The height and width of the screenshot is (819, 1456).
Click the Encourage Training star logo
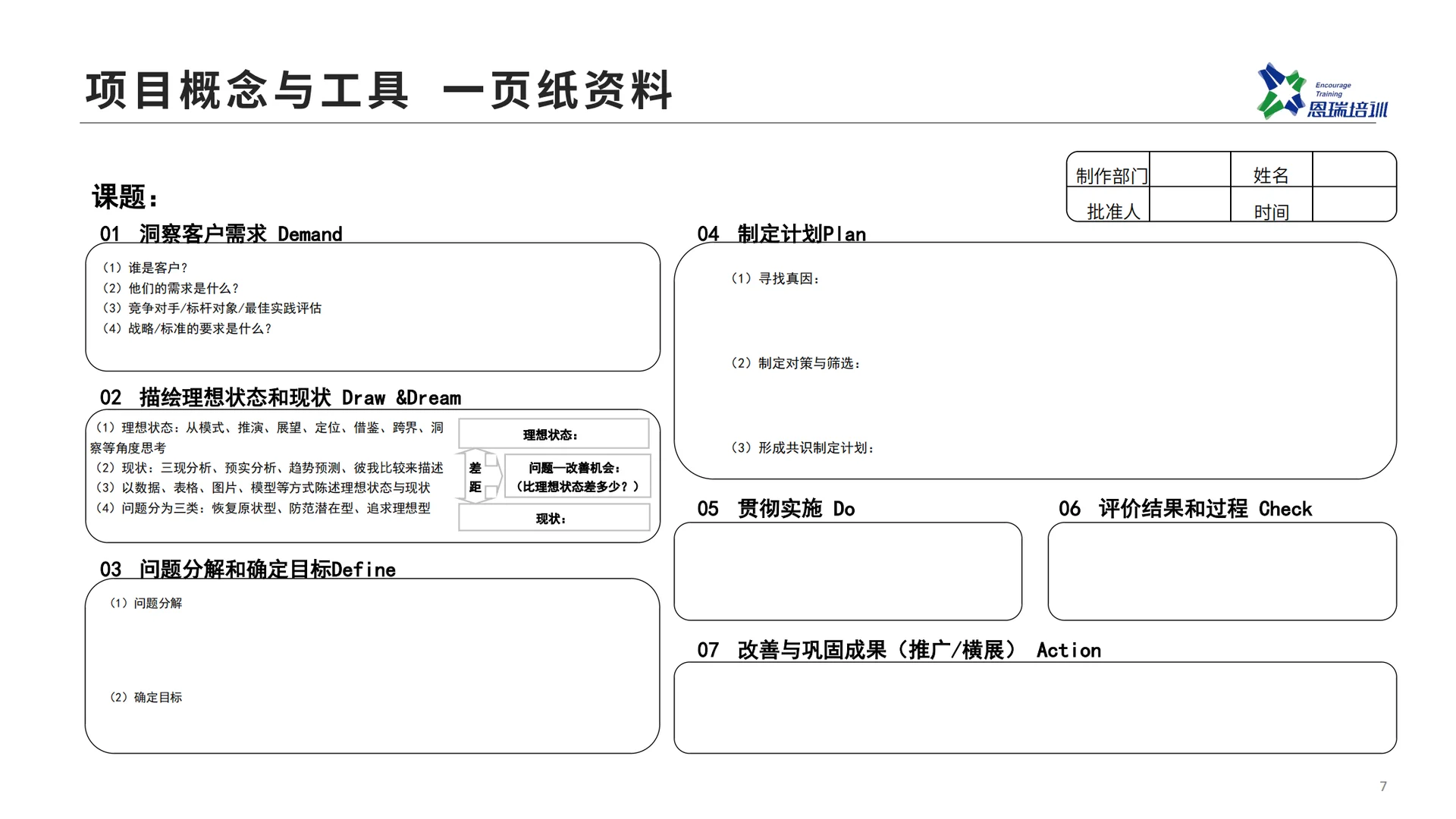click(1322, 92)
